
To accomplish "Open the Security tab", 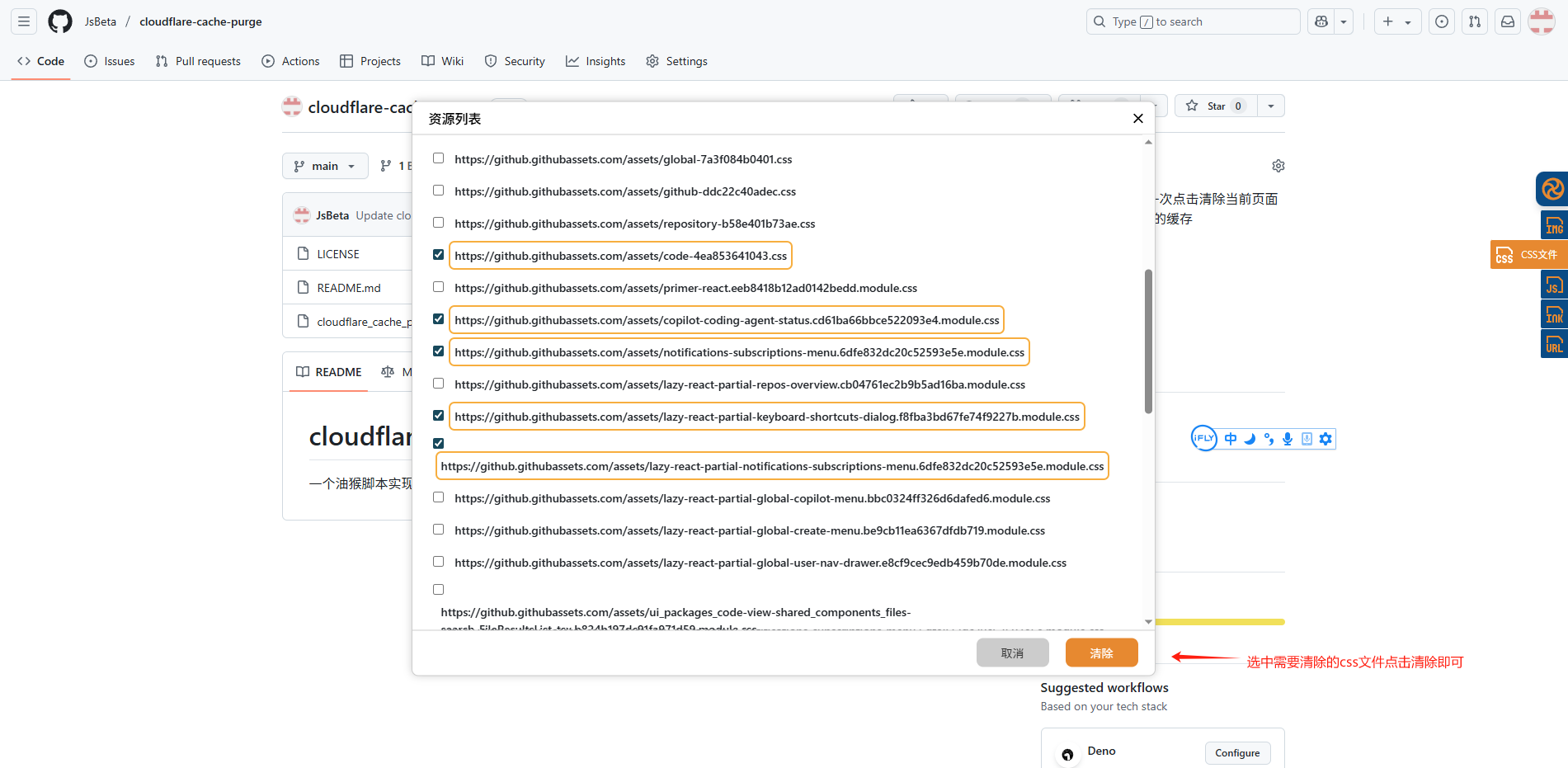I will coord(515,61).
